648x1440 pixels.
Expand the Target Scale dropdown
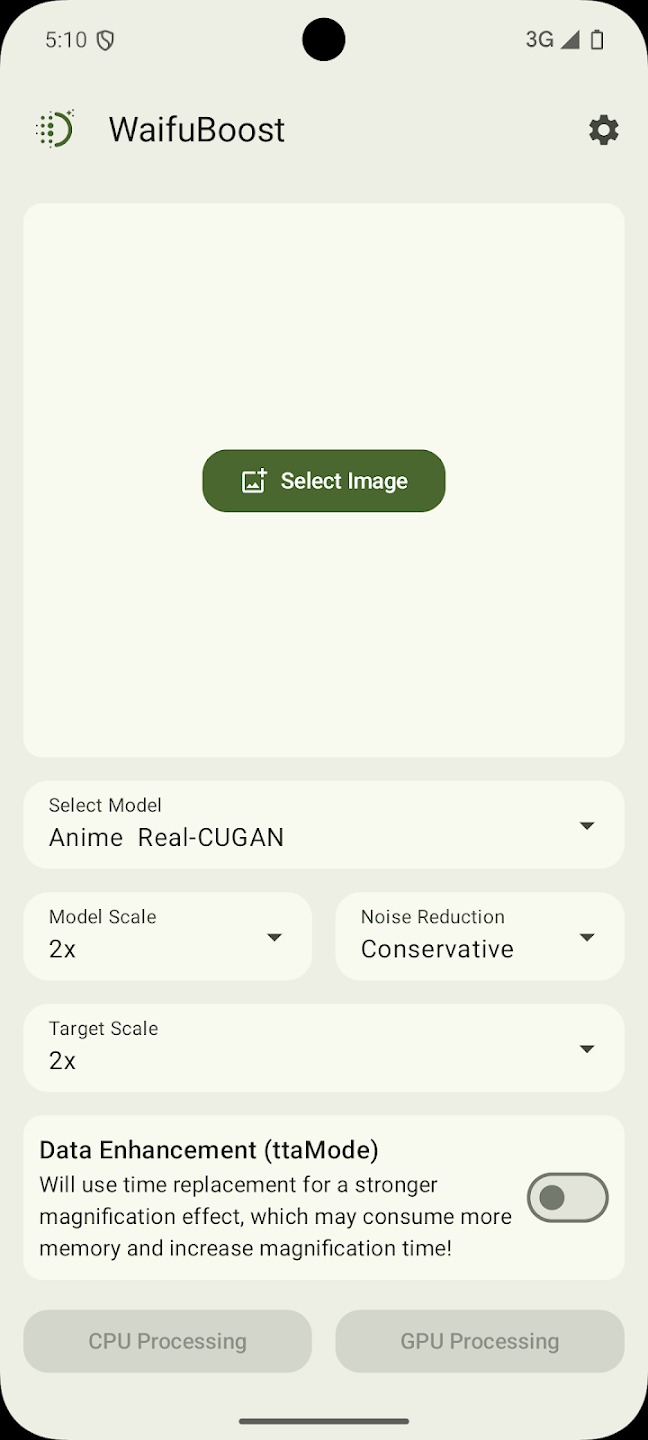[x=324, y=1048]
